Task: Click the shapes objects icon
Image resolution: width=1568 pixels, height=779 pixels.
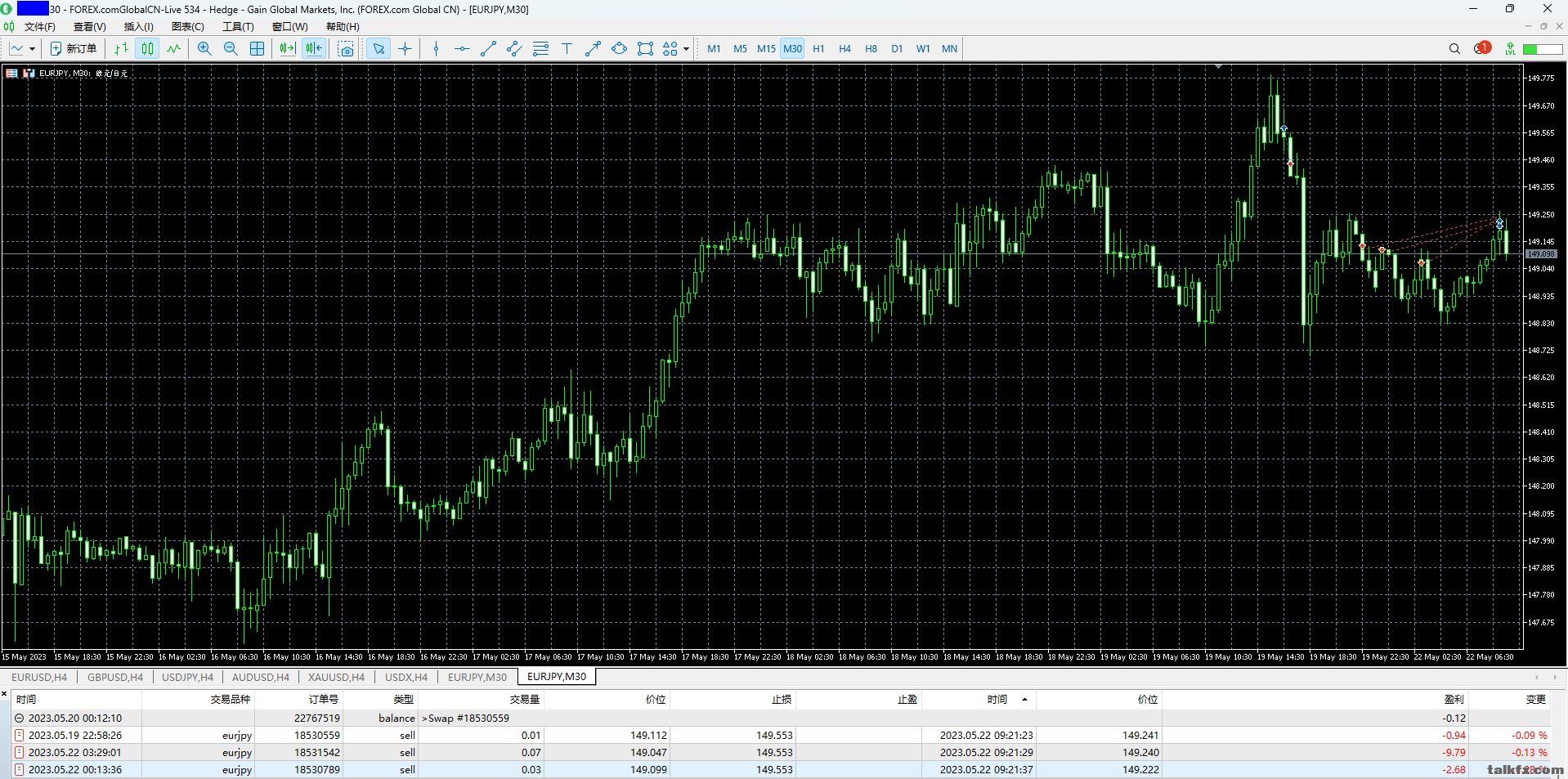Action: 670,48
